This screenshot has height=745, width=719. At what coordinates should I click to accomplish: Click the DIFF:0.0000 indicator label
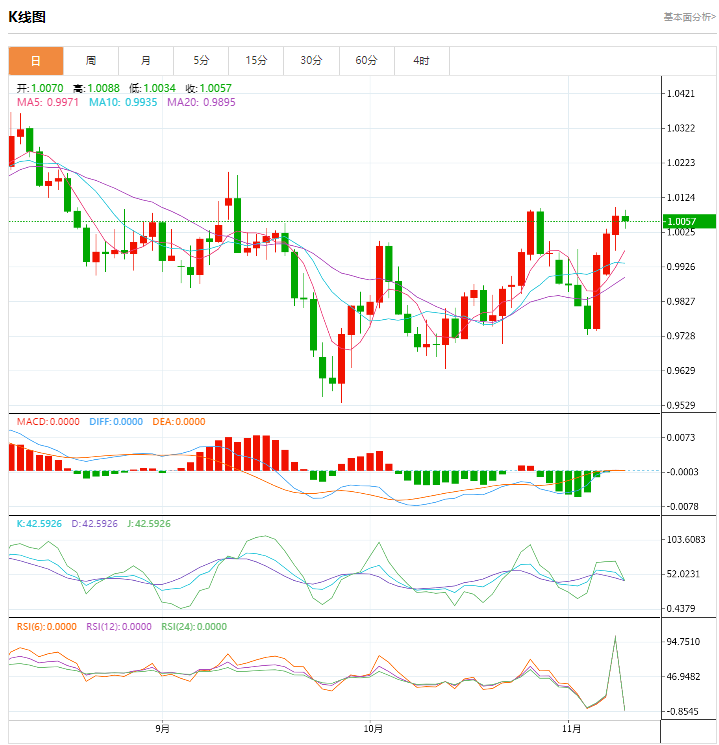[x=116, y=422]
